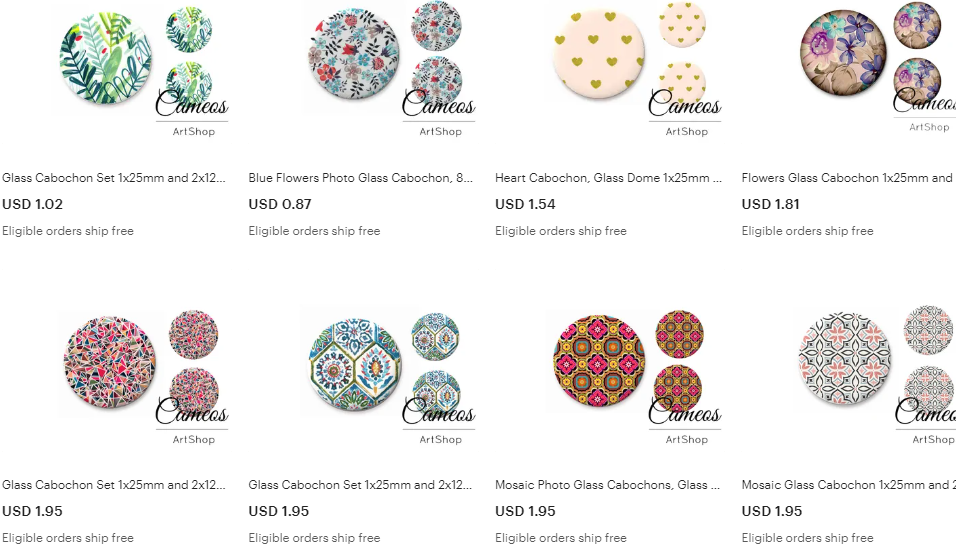
Task: Select the USD 1.81 price label
Action: 771,204
